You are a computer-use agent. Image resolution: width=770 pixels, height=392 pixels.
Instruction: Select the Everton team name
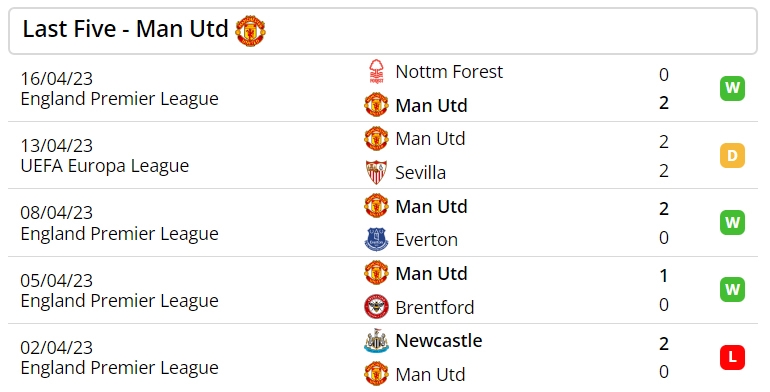pos(426,240)
